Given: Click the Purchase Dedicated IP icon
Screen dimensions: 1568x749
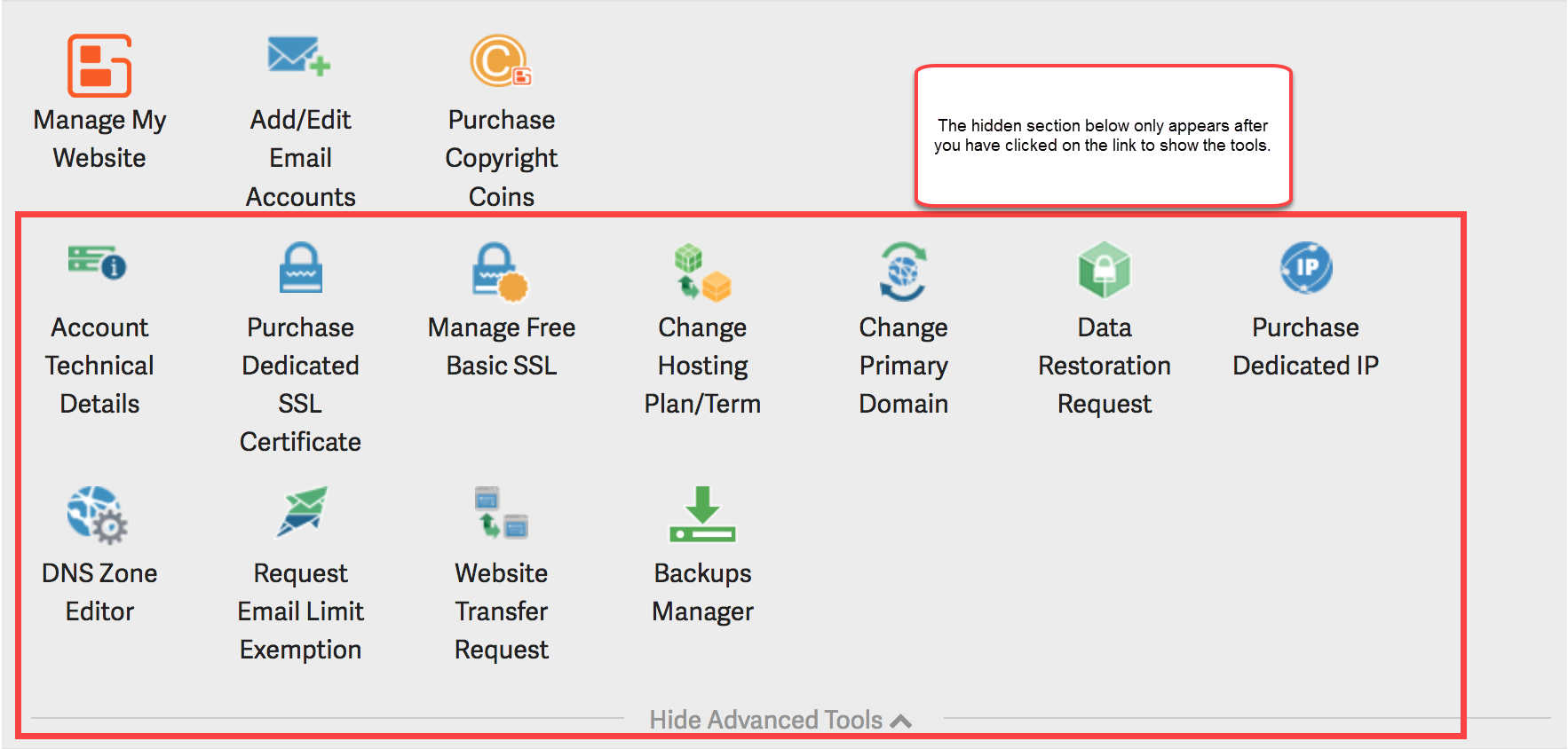Looking at the screenshot, I should [1305, 267].
